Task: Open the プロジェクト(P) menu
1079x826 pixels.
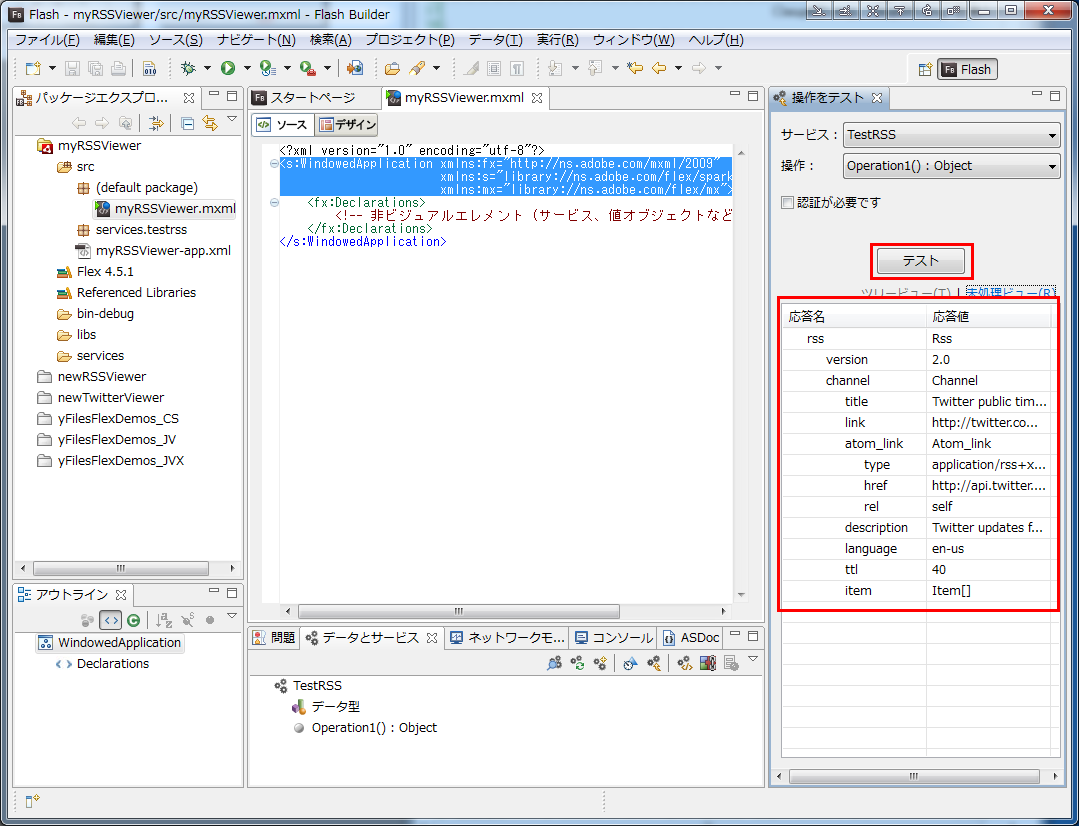Action: coord(410,40)
